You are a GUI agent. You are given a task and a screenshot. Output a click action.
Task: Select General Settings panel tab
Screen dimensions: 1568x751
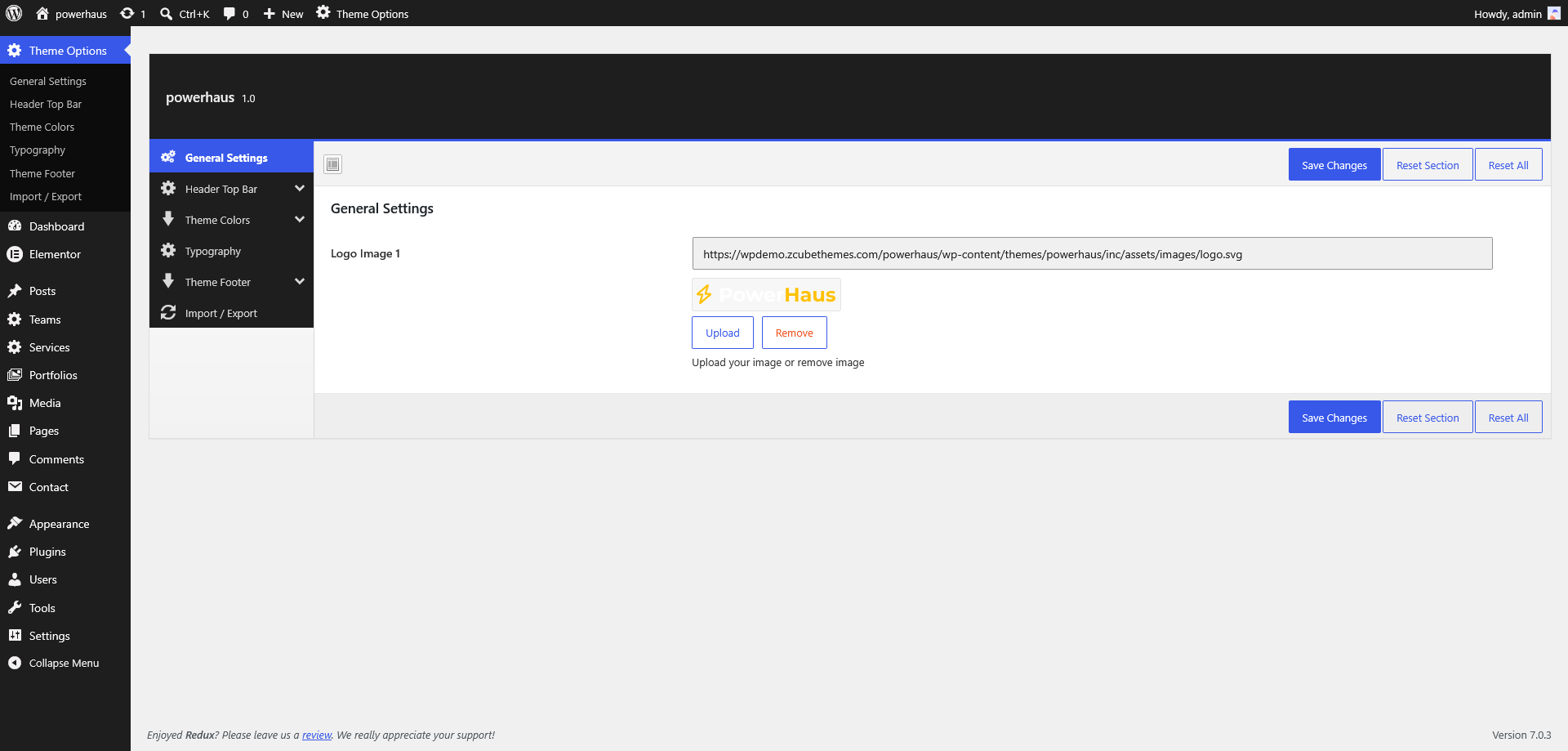coord(231,157)
